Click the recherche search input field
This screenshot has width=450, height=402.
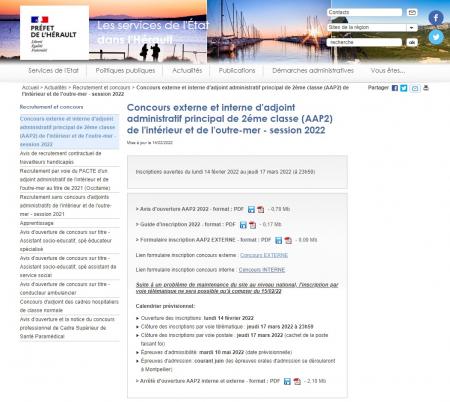[364, 42]
